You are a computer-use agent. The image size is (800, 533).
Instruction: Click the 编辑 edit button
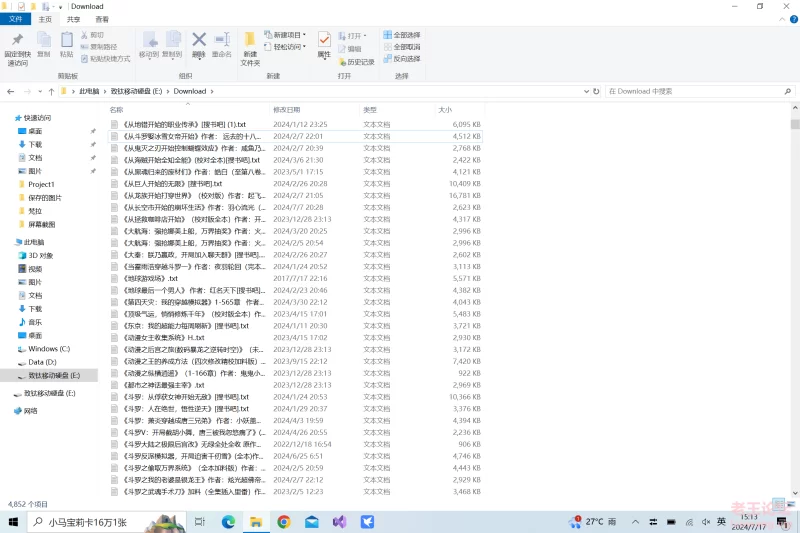point(349,49)
